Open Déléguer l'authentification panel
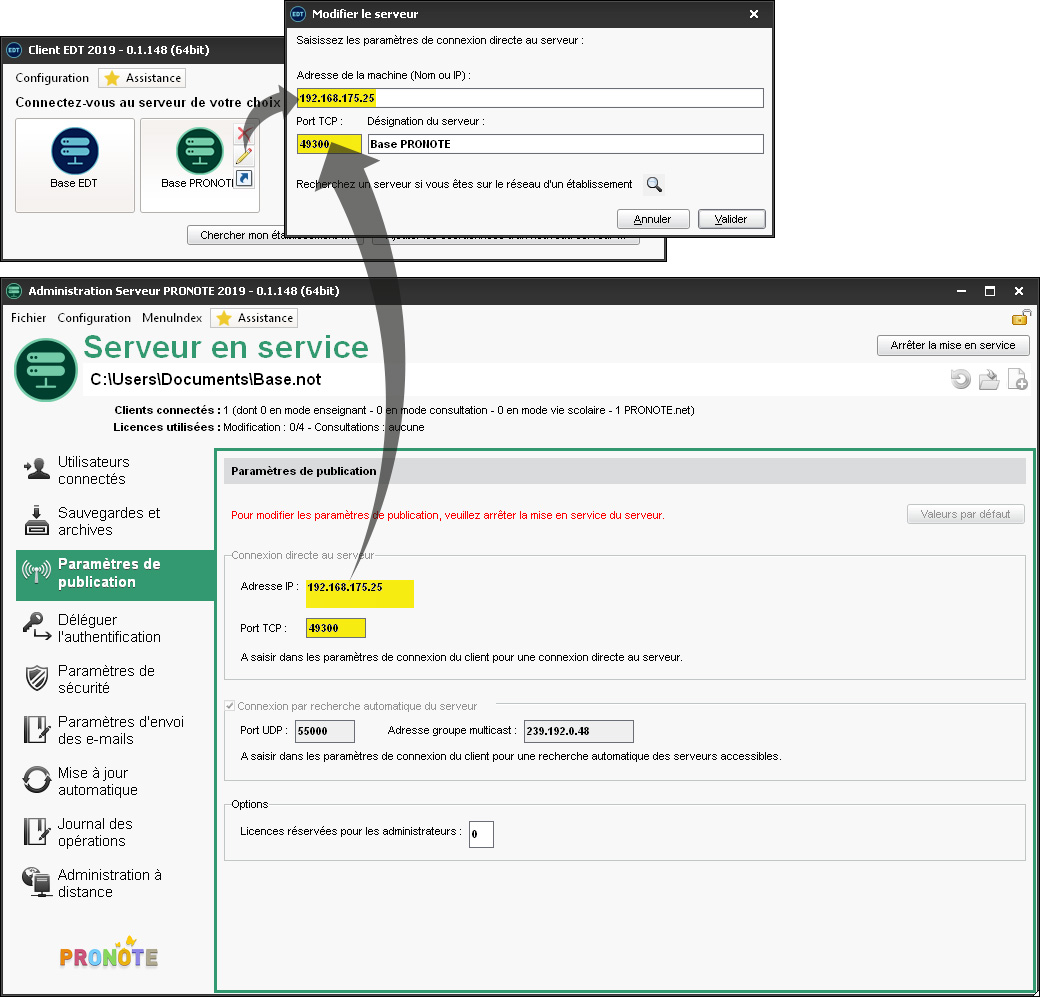 pos(113,628)
